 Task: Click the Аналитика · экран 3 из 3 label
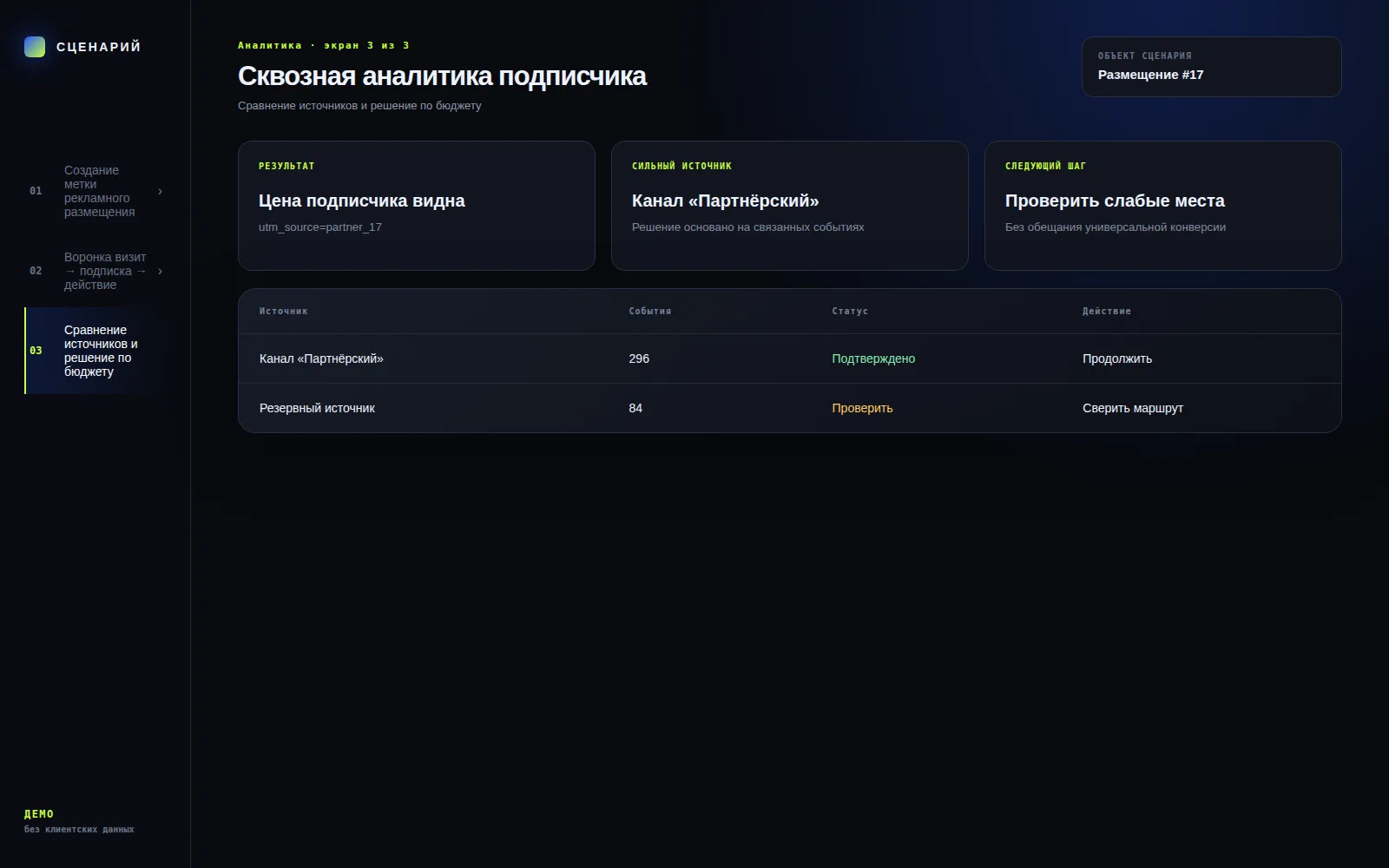pyautogui.click(x=324, y=45)
